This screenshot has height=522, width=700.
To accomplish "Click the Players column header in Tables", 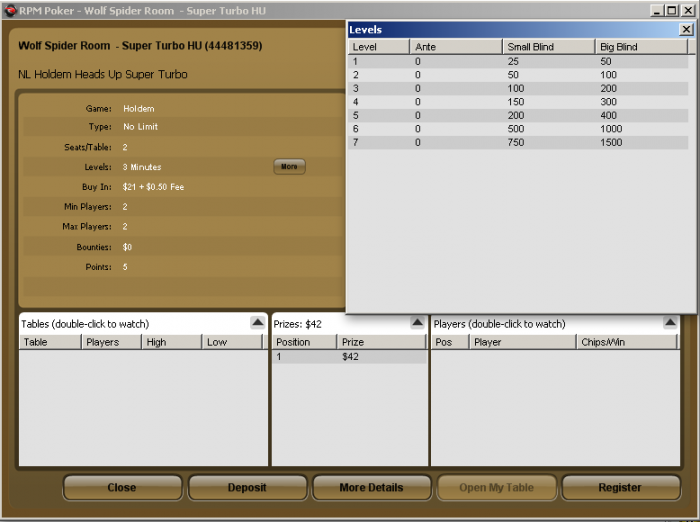I will [x=111, y=342].
